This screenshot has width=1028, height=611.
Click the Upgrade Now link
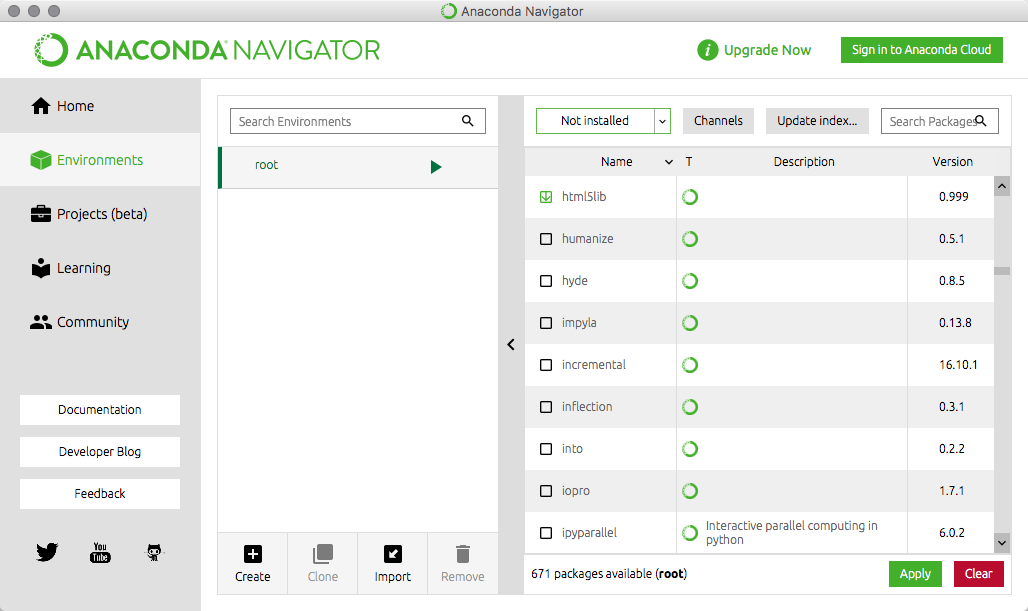767,50
